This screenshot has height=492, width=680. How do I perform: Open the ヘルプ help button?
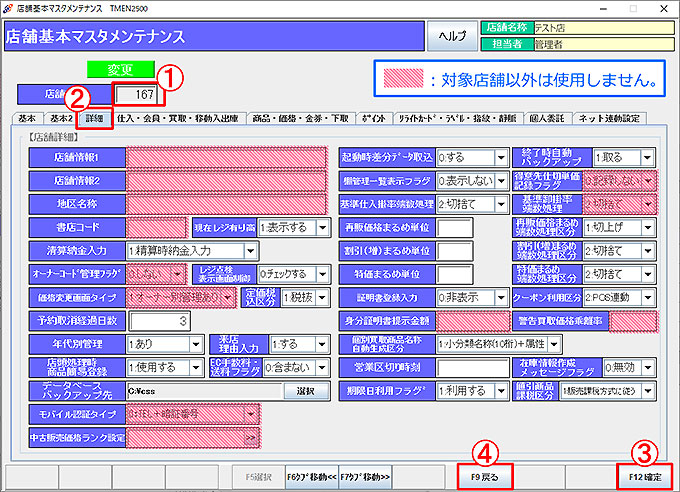(x=452, y=36)
